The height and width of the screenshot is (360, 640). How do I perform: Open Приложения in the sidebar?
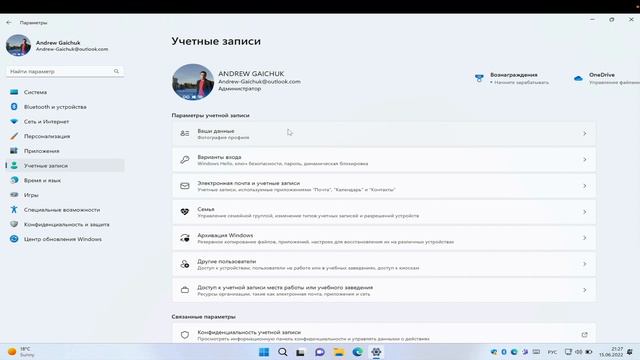(x=65, y=151)
